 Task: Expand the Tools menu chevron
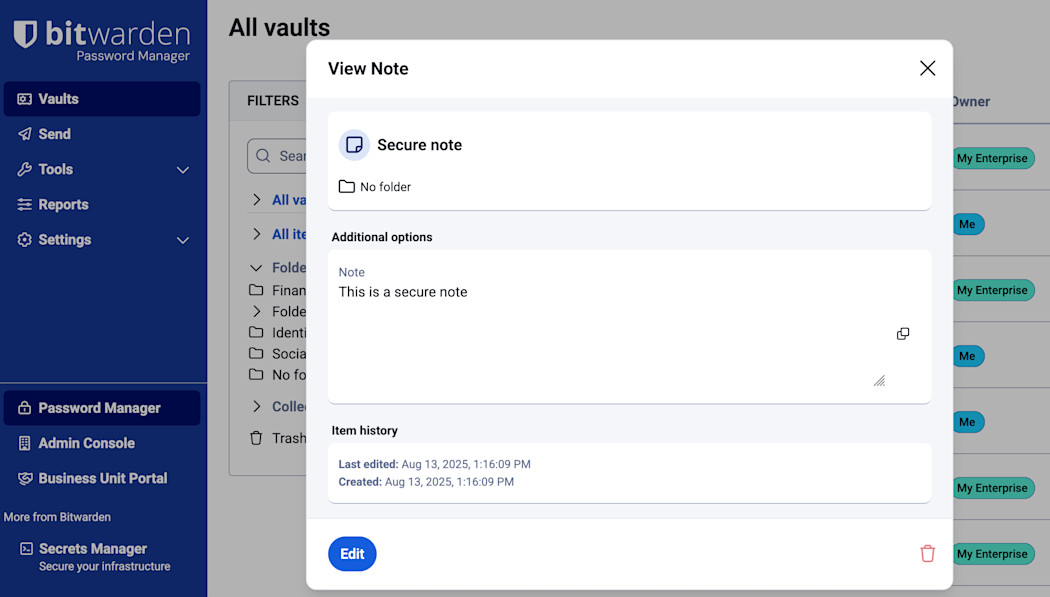pyautogui.click(x=183, y=170)
